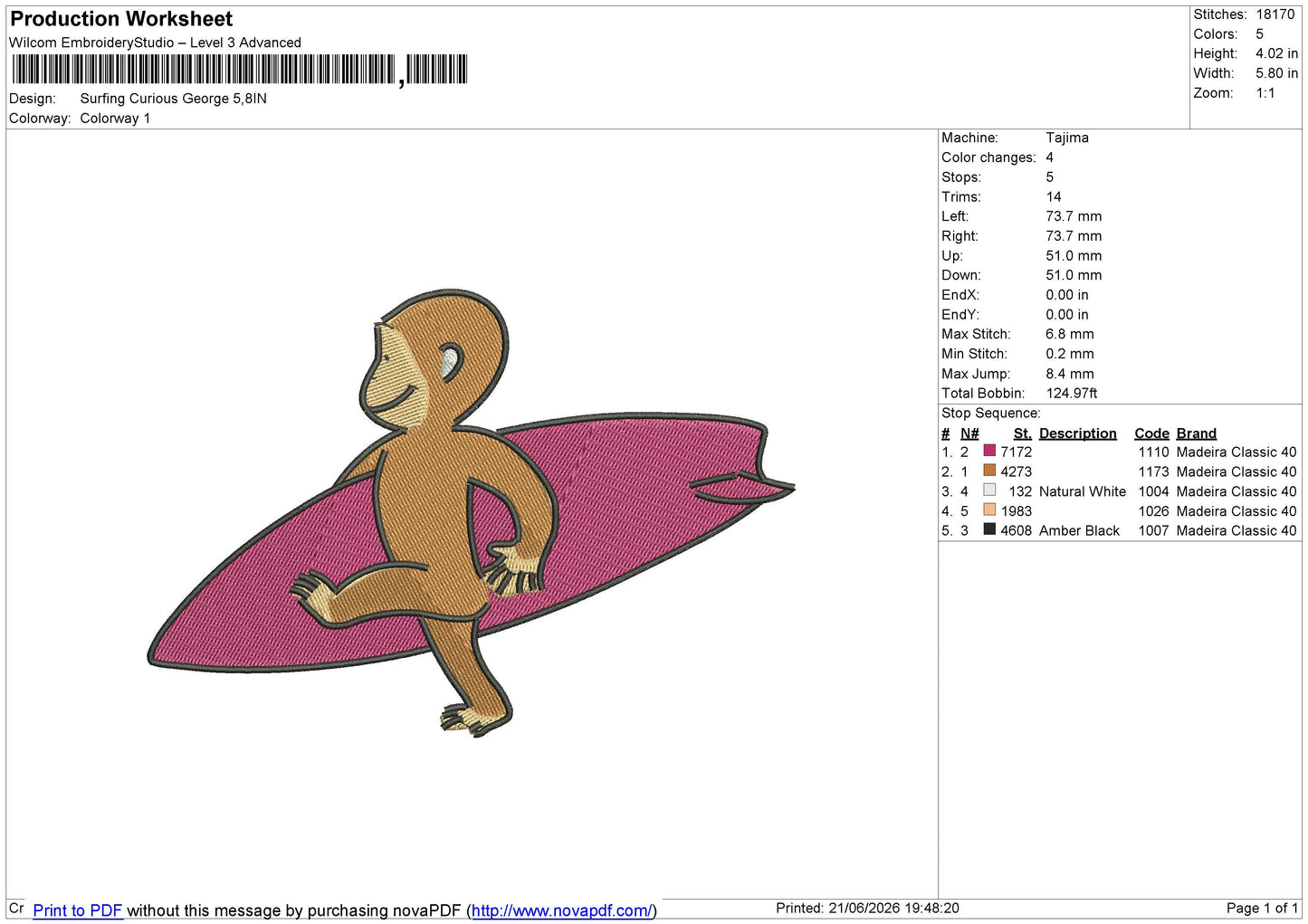Click the brown 4273 thread color swatch

pos(989,471)
